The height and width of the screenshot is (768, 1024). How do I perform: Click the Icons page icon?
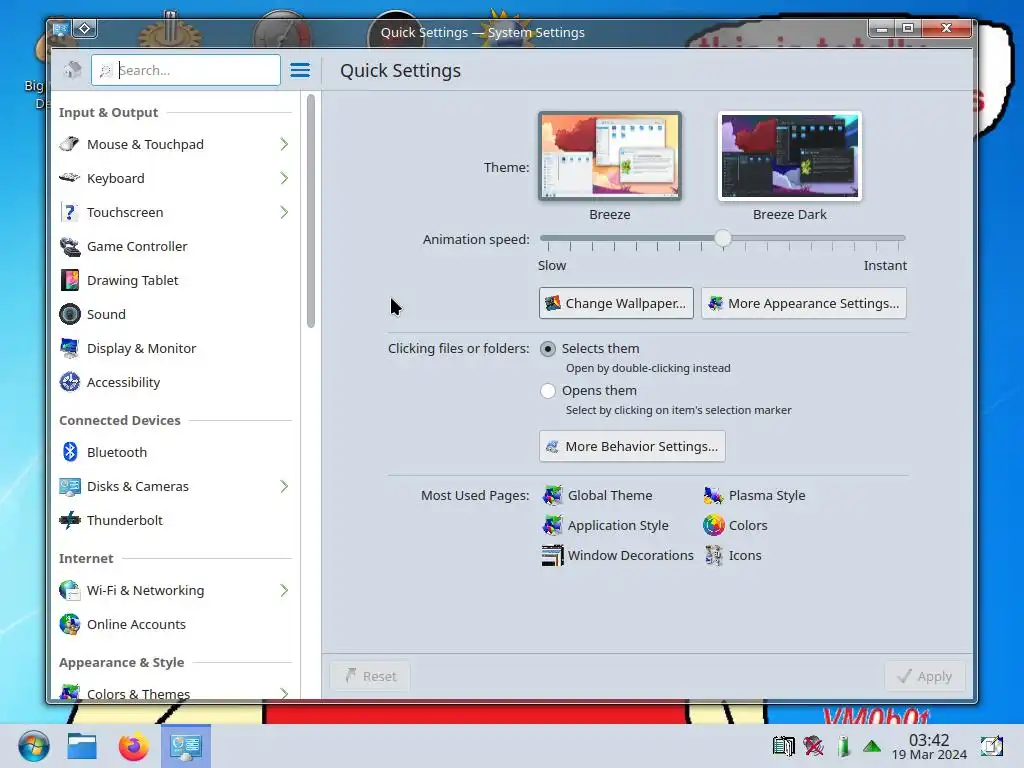pyautogui.click(x=713, y=555)
